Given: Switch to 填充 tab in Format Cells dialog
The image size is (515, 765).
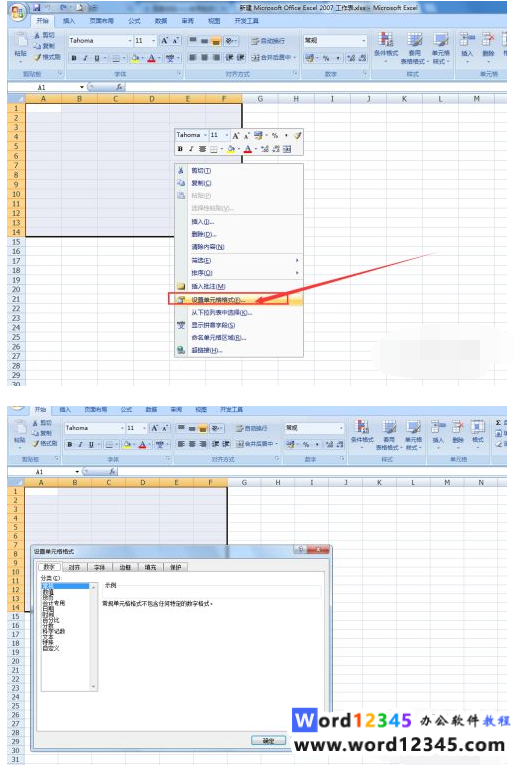Looking at the screenshot, I should [151, 567].
